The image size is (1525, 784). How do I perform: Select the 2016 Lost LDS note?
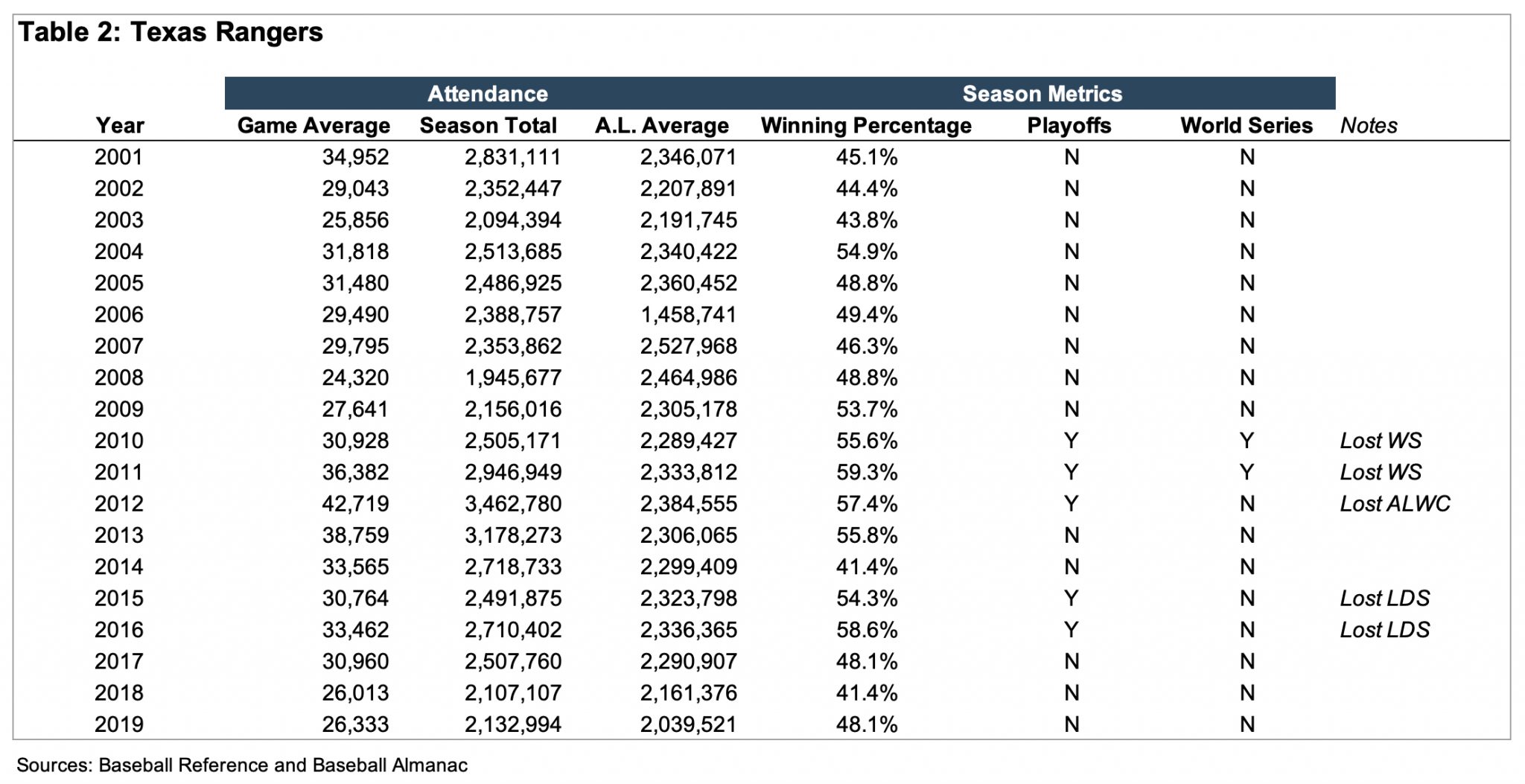tap(1384, 630)
